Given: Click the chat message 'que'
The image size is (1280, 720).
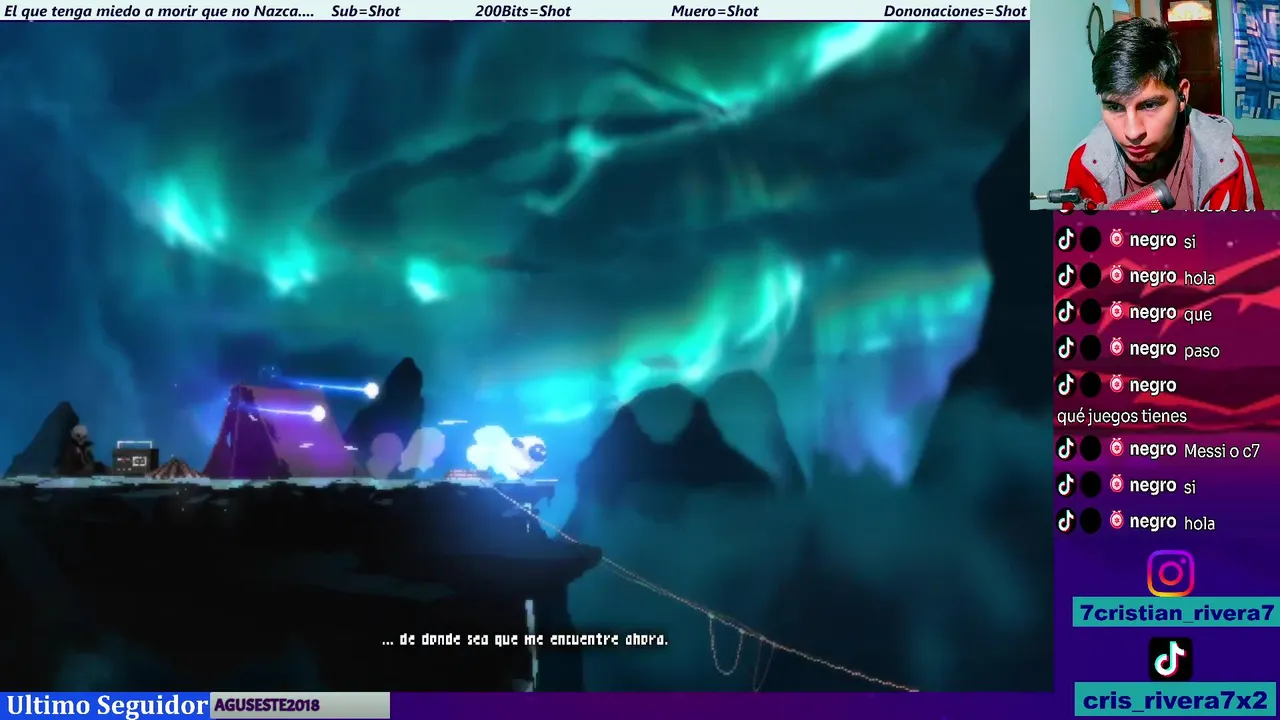Looking at the screenshot, I should tap(1197, 315).
